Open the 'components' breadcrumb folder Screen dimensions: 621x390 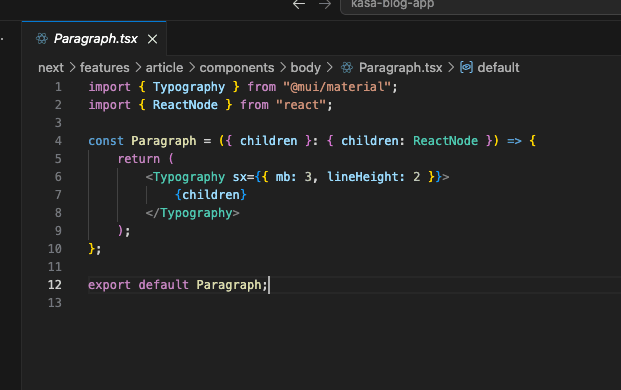click(237, 68)
